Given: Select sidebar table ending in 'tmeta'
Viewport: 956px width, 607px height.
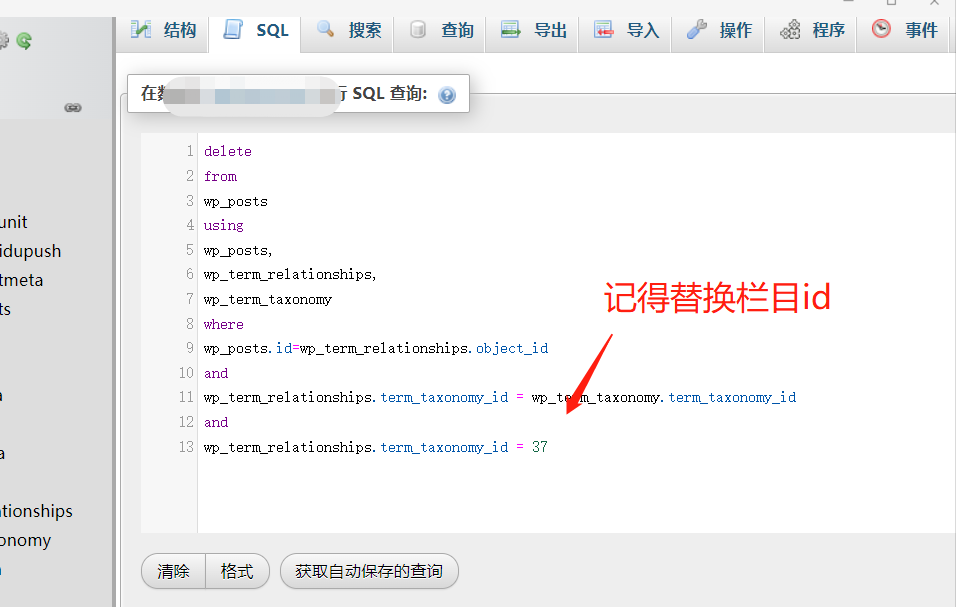Looking at the screenshot, I should click(x=22, y=280).
